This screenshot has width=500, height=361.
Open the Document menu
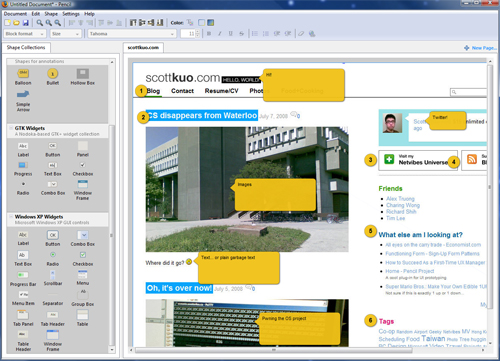click(x=15, y=14)
